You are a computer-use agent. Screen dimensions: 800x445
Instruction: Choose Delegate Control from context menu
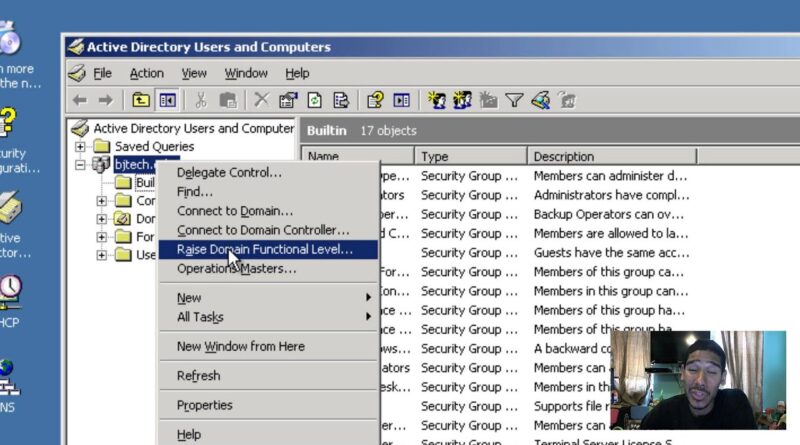[268, 172]
